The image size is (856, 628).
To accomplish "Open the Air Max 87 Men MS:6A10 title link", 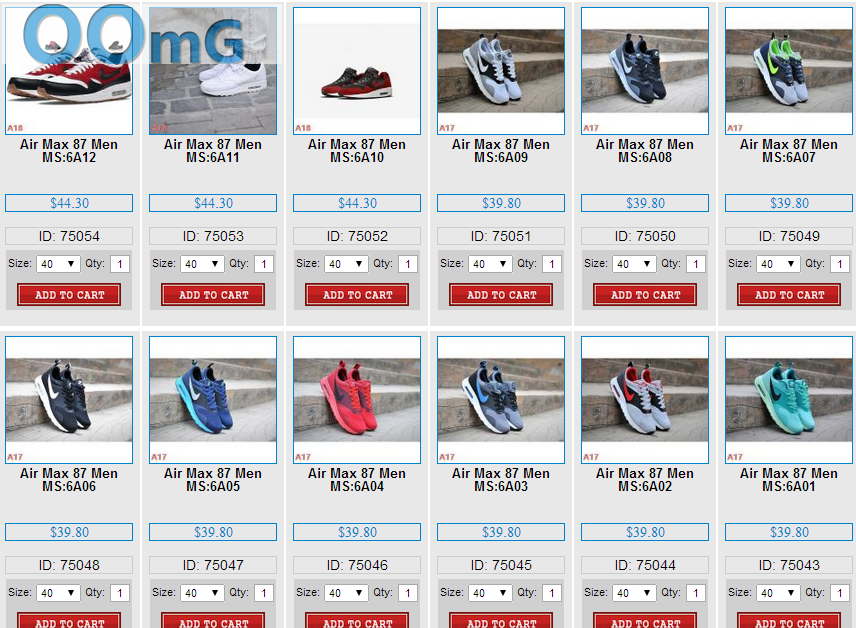I will tap(357, 151).
